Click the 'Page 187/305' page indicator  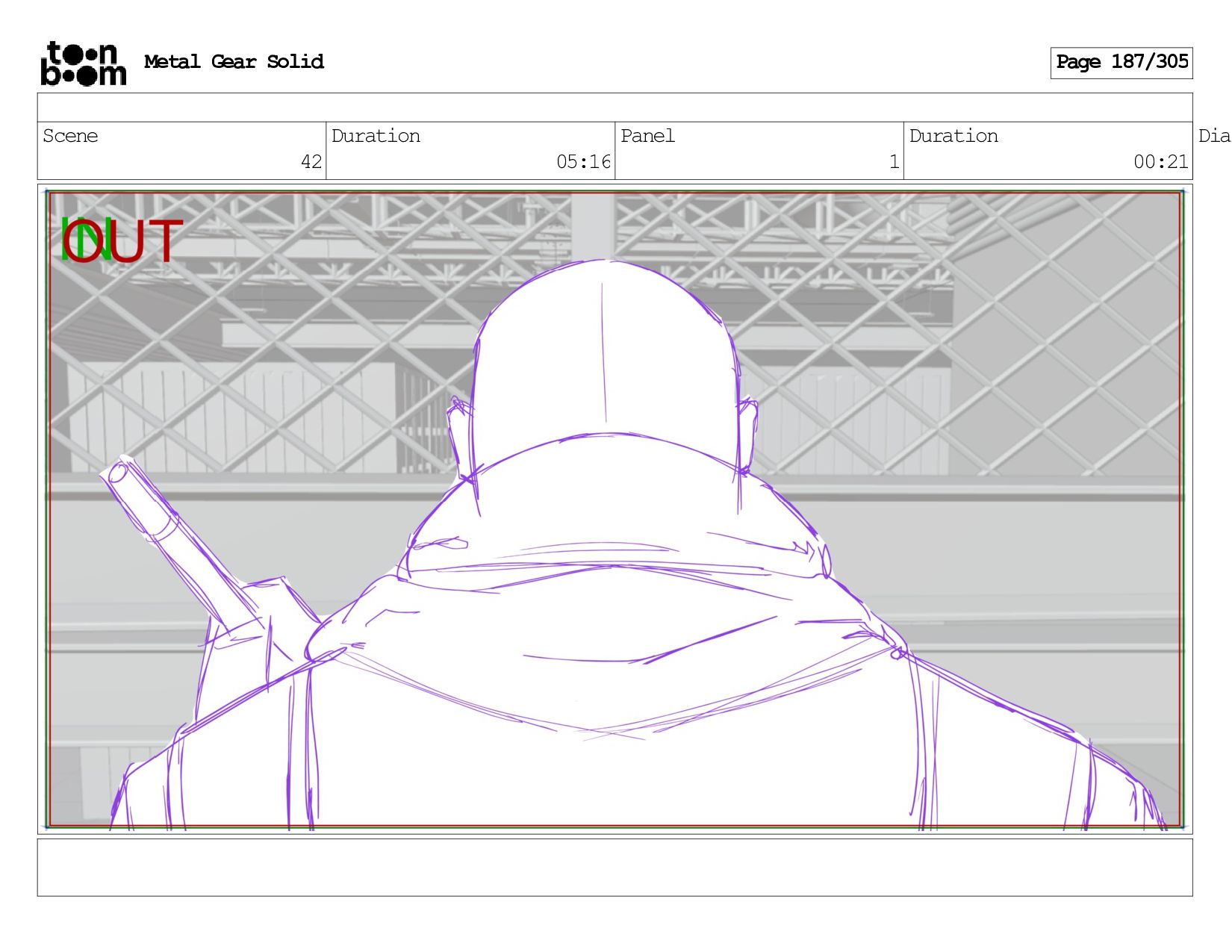click(x=1121, y=62)
